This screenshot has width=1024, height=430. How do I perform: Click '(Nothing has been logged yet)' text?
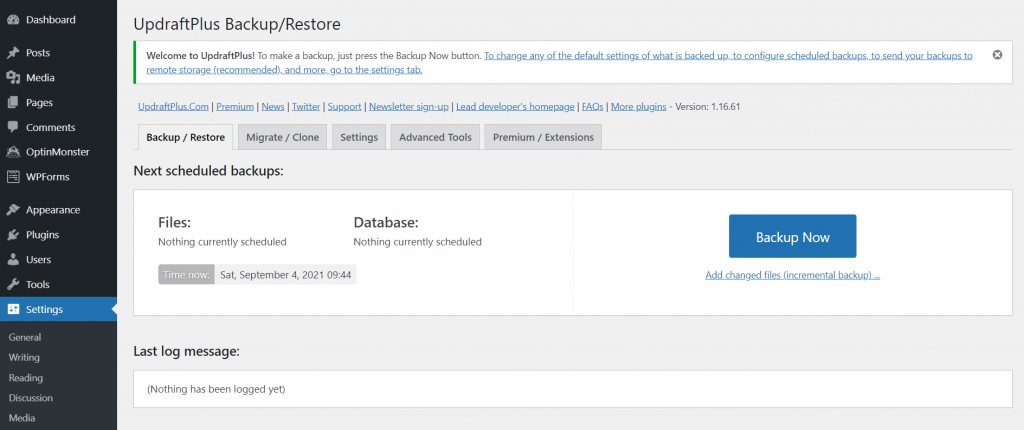[216, 389]
